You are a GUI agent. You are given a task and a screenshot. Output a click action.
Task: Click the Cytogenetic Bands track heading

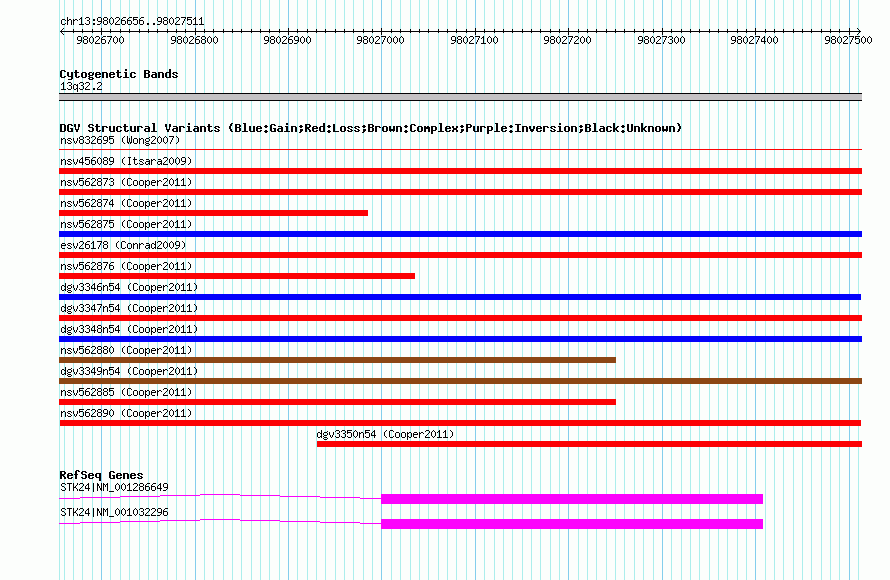tap(119, 74)
